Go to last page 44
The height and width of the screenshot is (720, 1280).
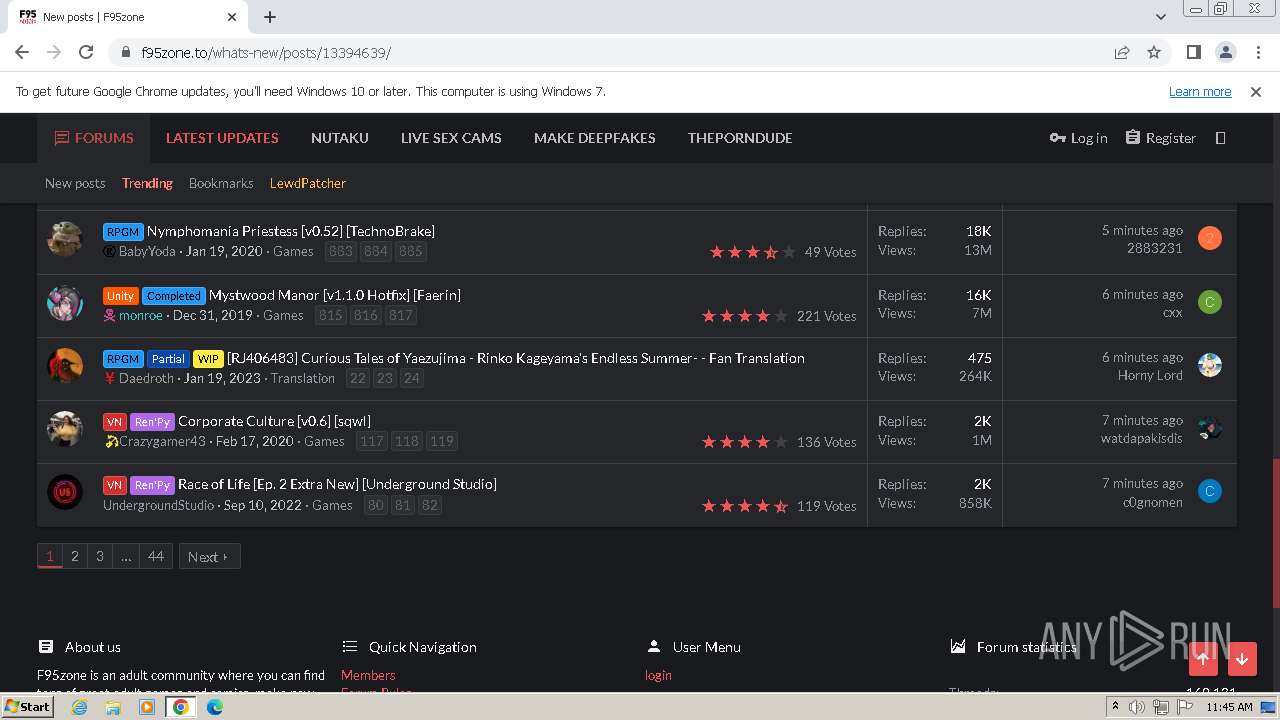156,556
